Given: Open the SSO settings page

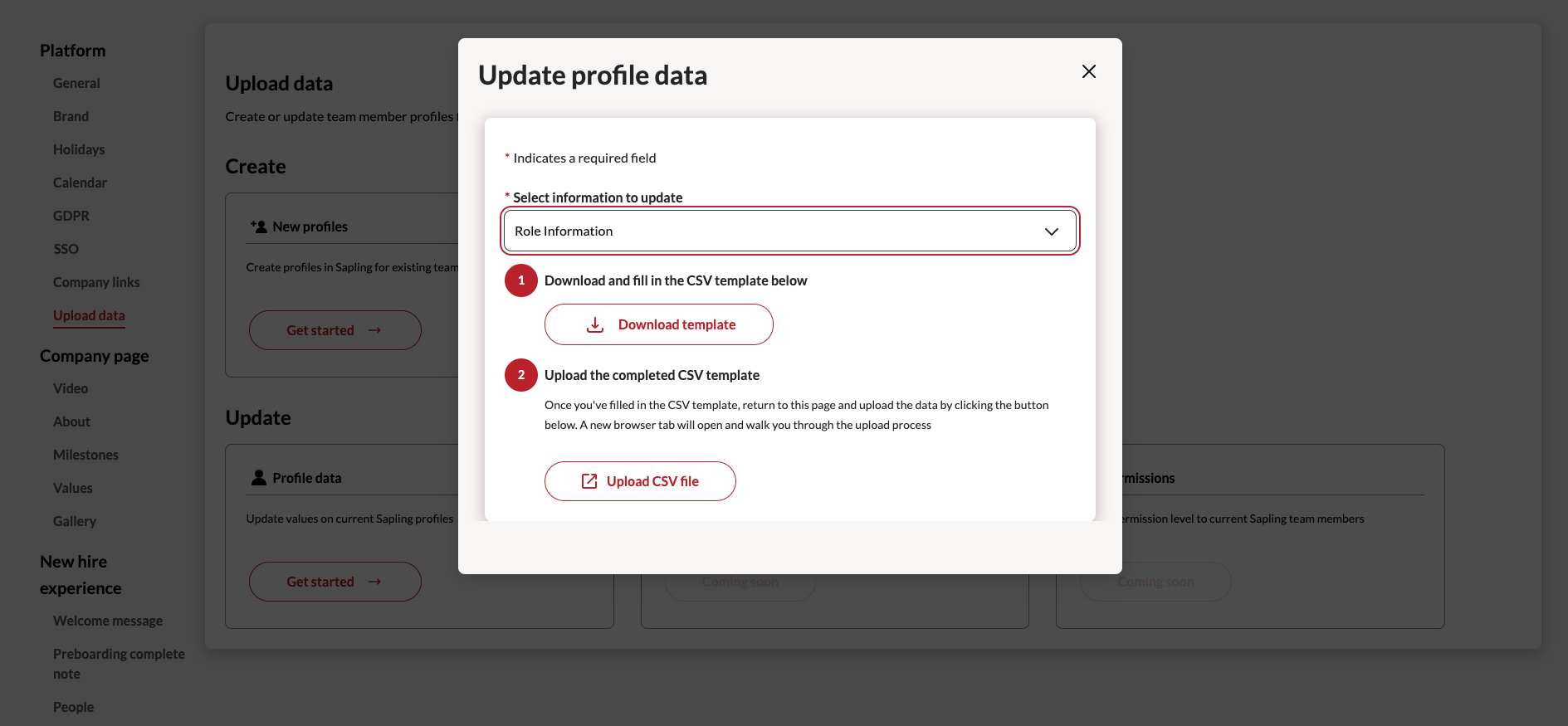Looking at the screenshot, I should tap(66, 249).
